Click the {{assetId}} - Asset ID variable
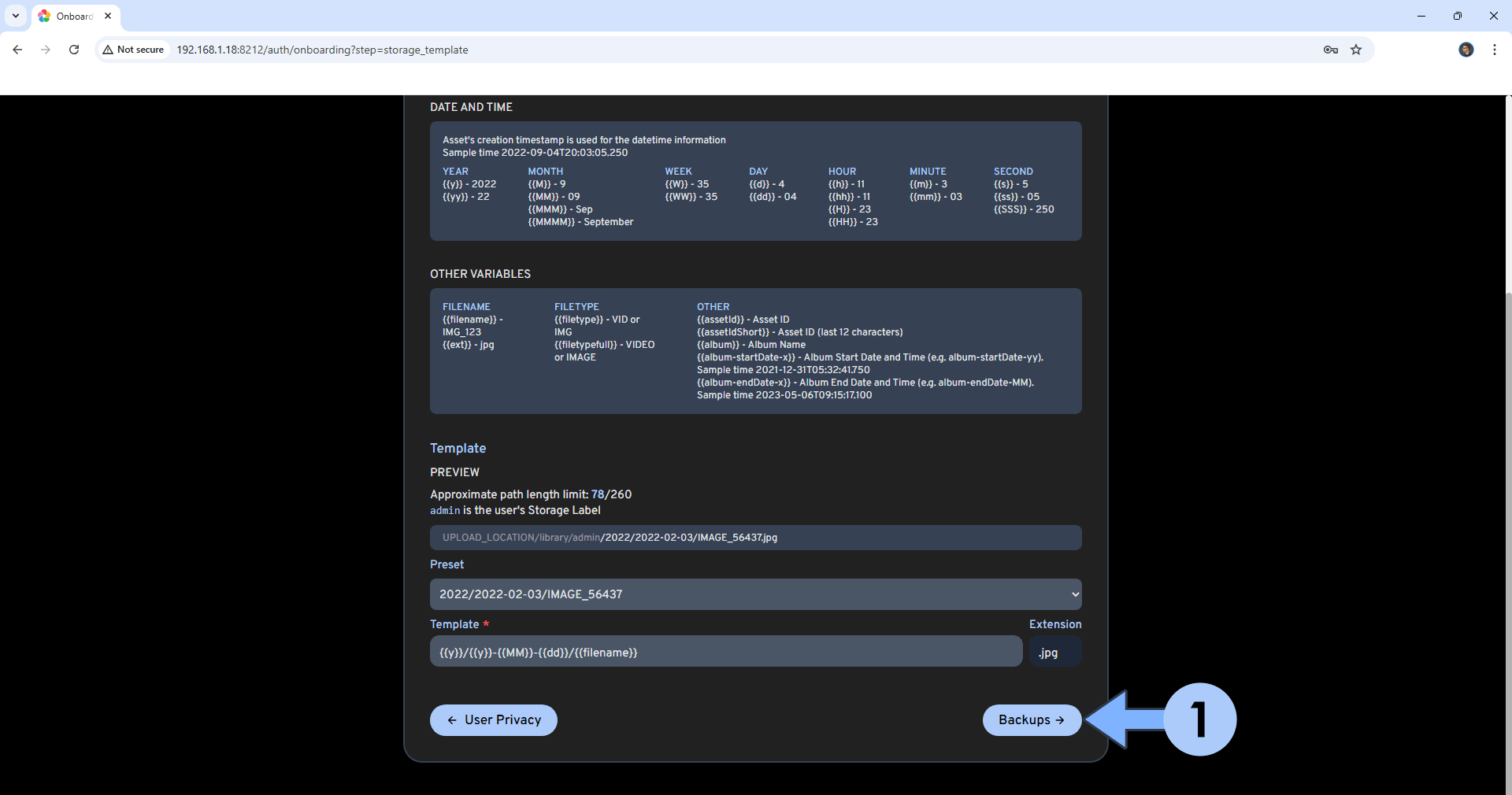The height and width of the screenshot is (795, 1512). pos(743,320)
